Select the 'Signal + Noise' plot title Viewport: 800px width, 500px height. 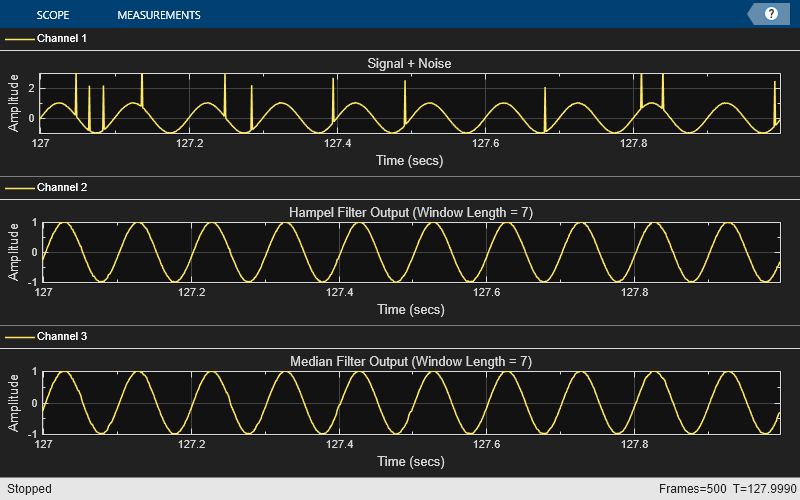click(410, 64)
